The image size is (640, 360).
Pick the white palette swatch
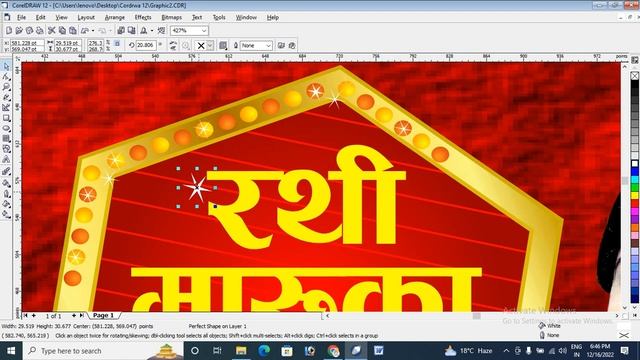(635, 164)
